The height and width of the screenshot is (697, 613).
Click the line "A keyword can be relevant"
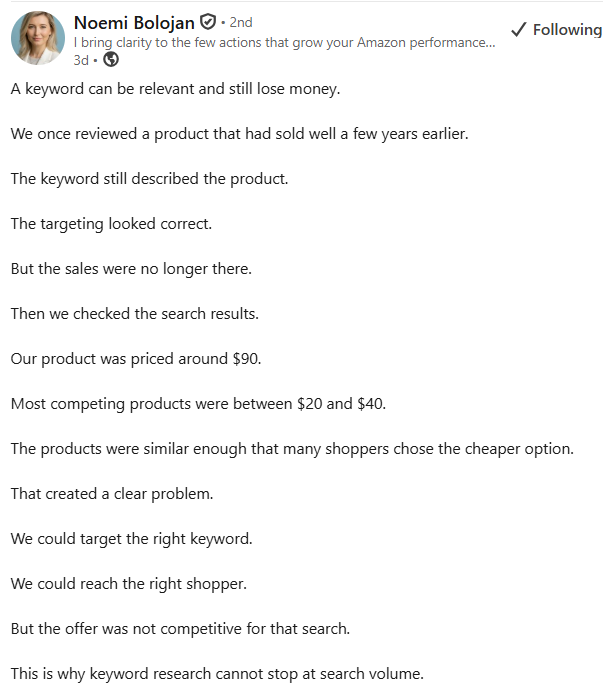[x=175, y=89]
